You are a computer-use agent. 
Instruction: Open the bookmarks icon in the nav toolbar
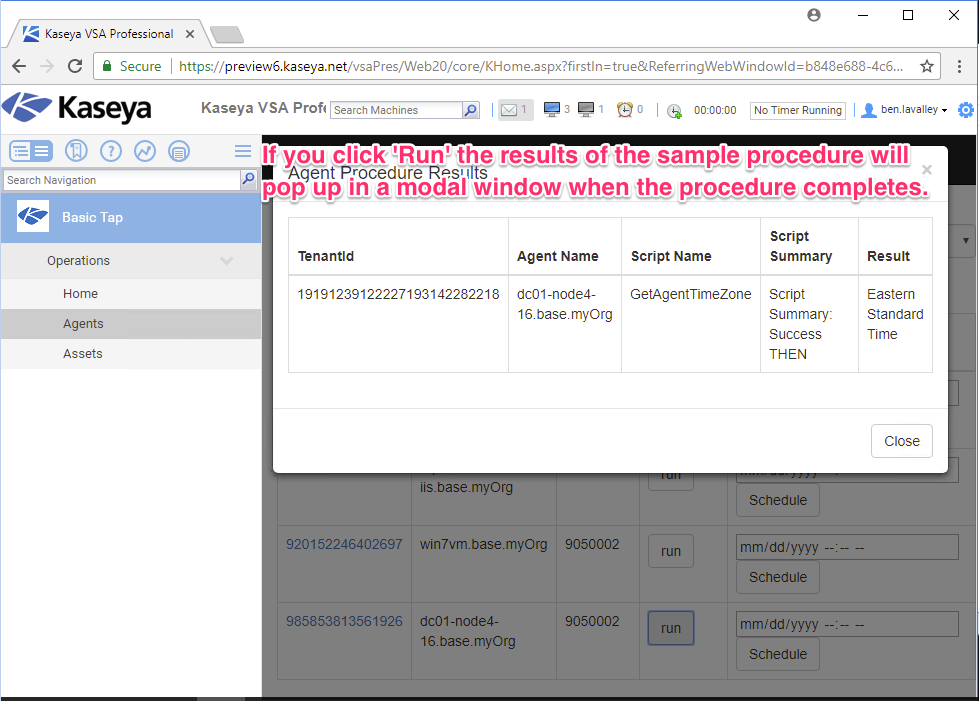pos(76,150)
